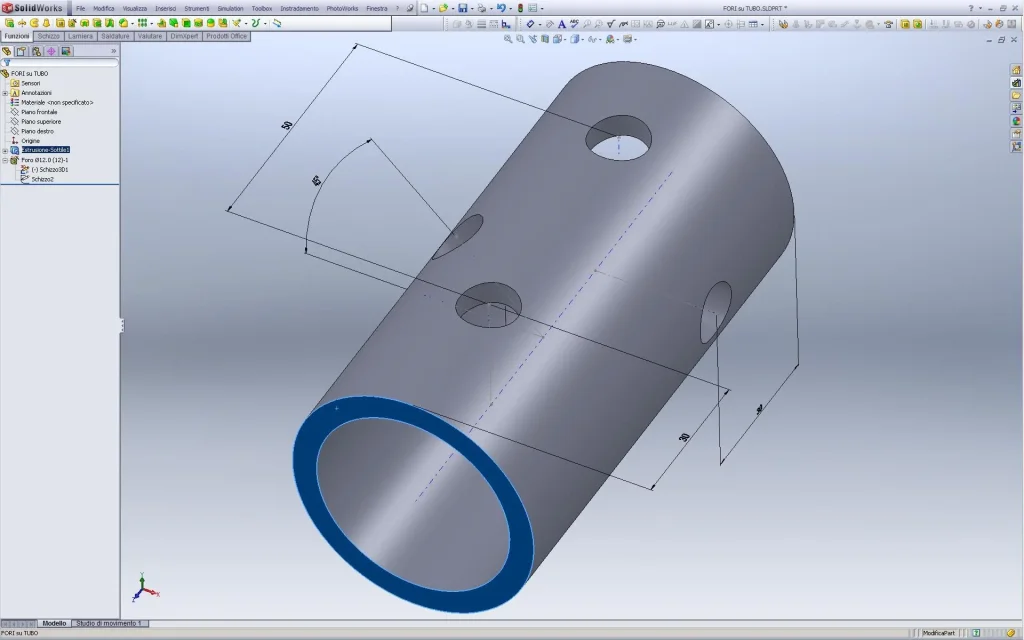Select Schizzo2 sketch item
The image size is (1024, 640).
click(x=42, y=179)
